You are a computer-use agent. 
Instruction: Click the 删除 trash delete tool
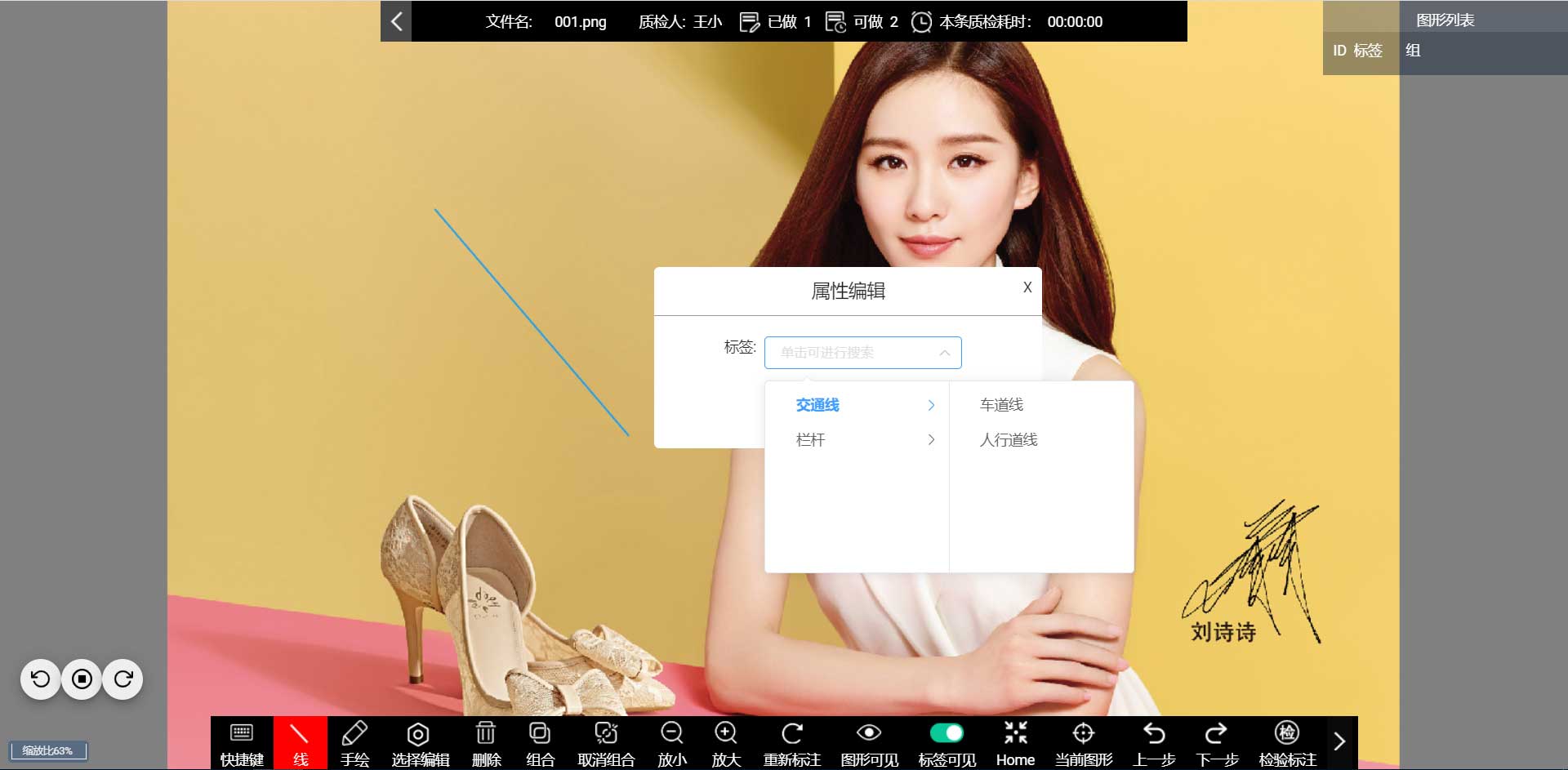486,744
